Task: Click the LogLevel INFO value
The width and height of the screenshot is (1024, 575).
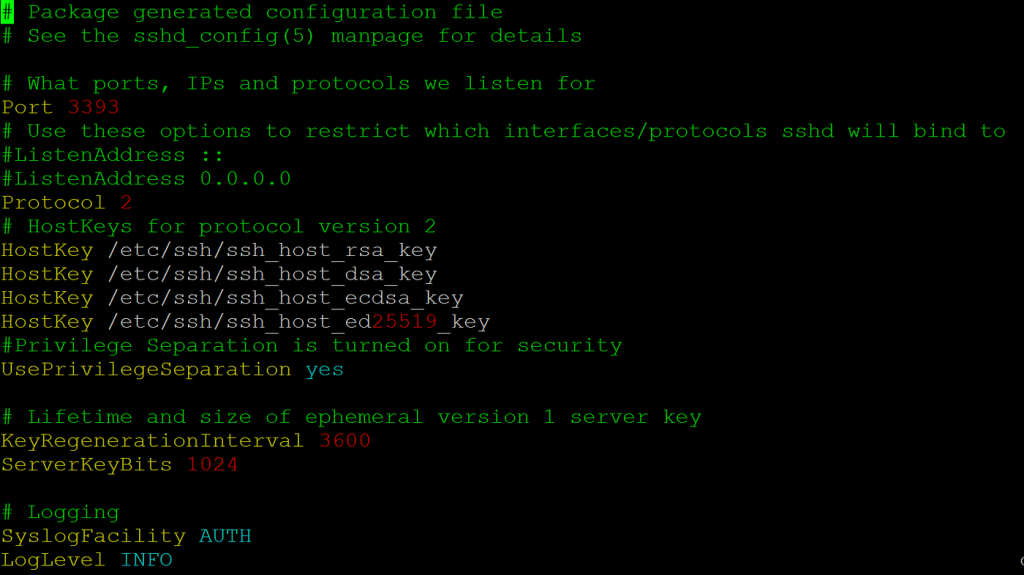Action: (146, 560)
